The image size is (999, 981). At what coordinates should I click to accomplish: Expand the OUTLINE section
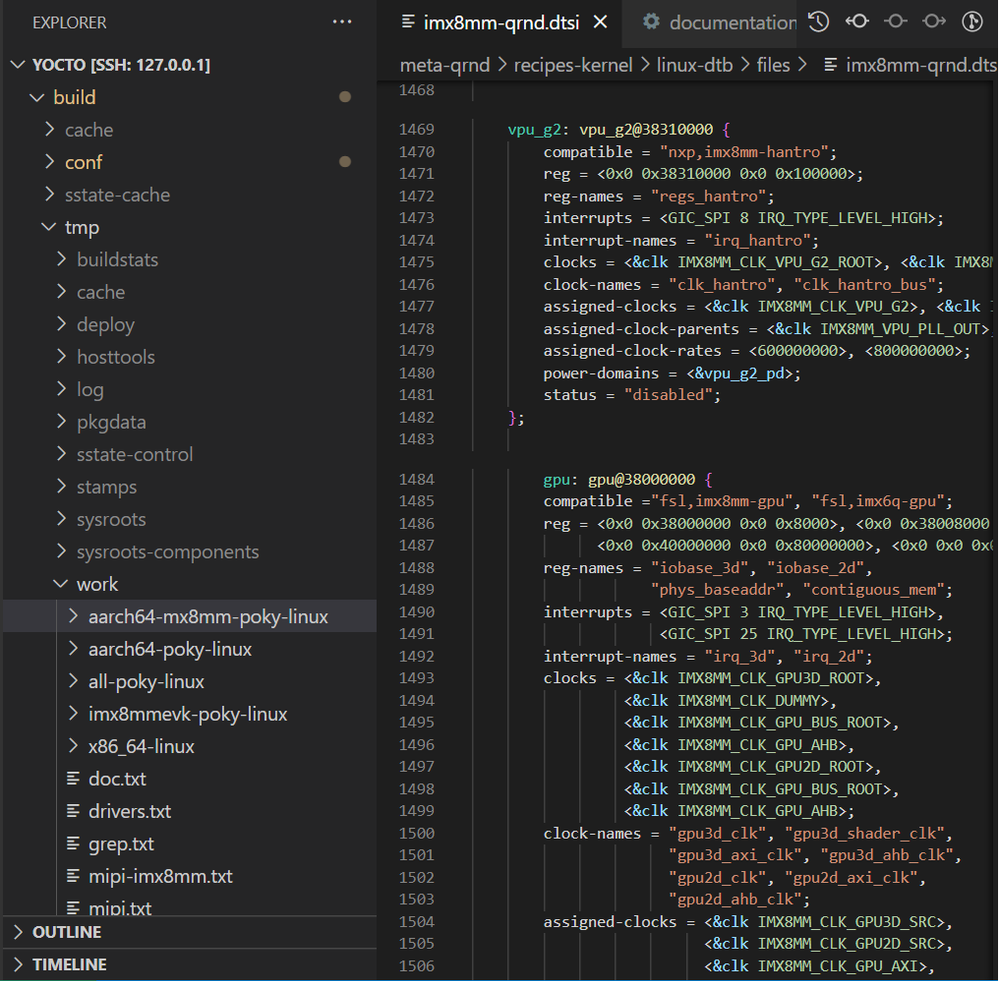(x=67, y=932)
